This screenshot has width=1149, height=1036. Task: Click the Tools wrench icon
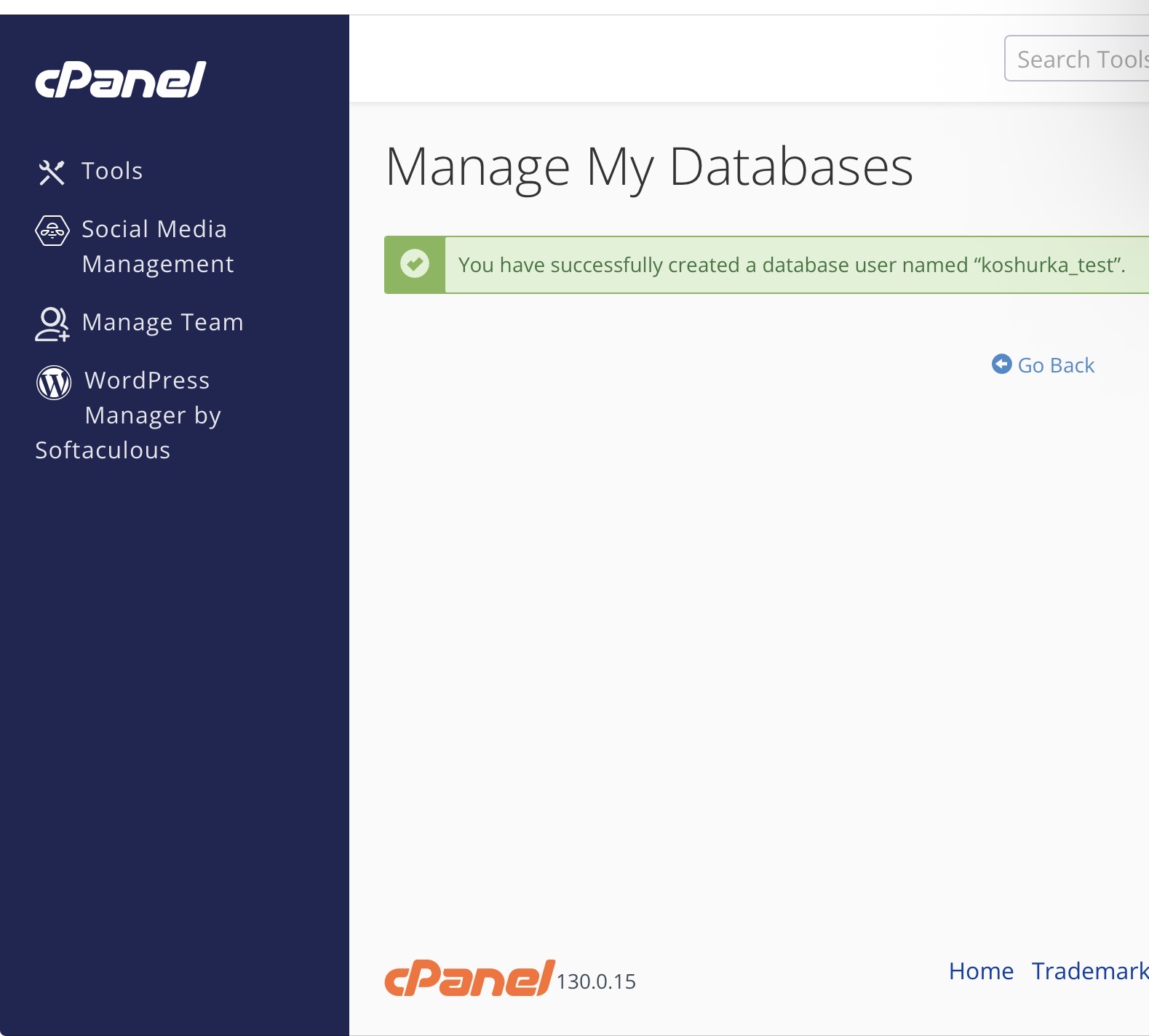pyautogui.click(x=52, y=172)
